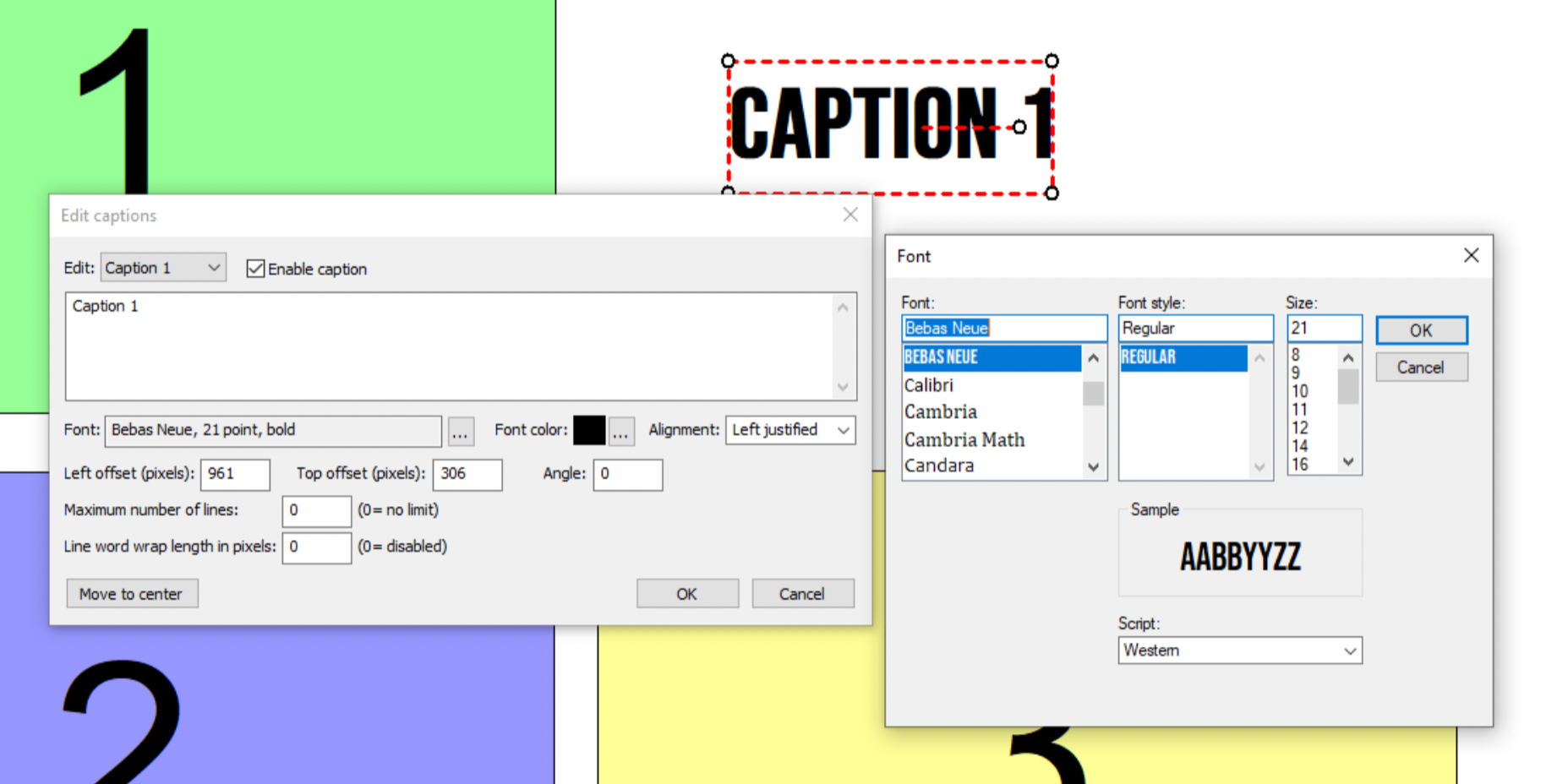Select size 16 in the size list

[1300, 464]
